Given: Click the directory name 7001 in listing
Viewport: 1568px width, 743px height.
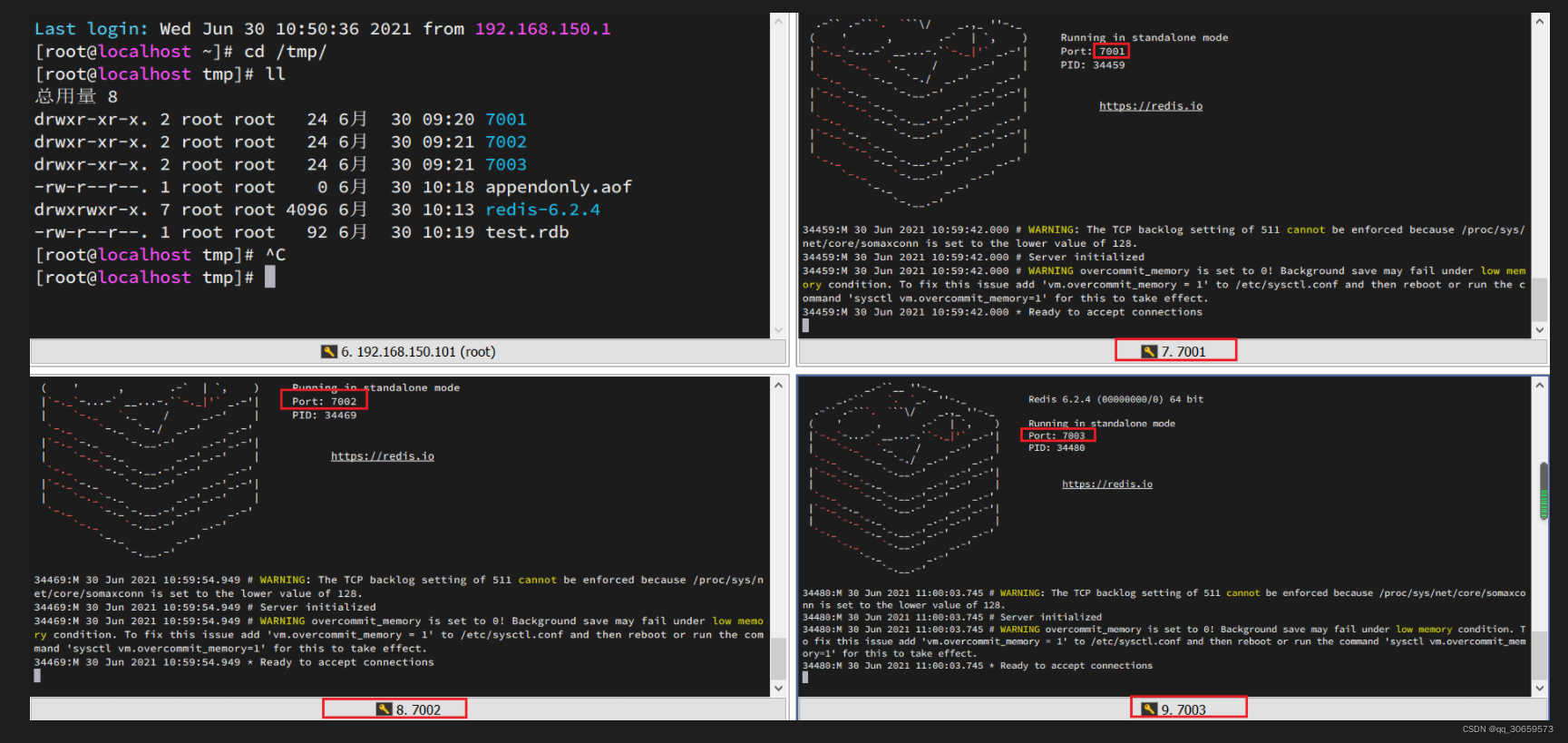Looking at the screenshot, I should pos(506,120).
